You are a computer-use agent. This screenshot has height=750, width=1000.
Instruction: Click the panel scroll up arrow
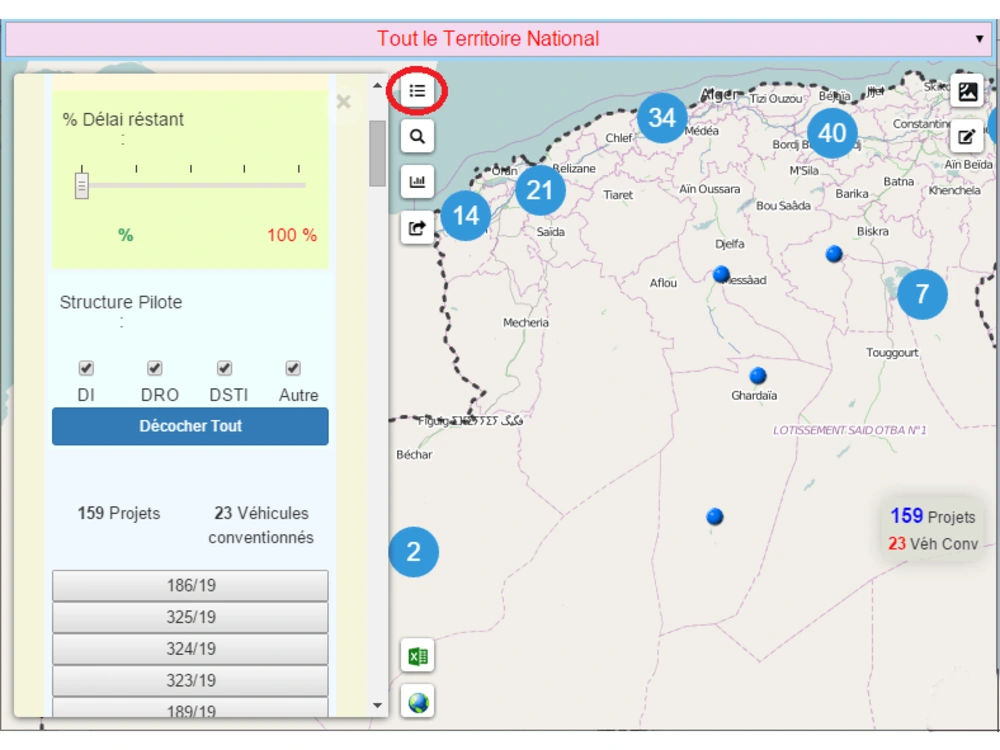pyautogui.click(x=377, y=85)
